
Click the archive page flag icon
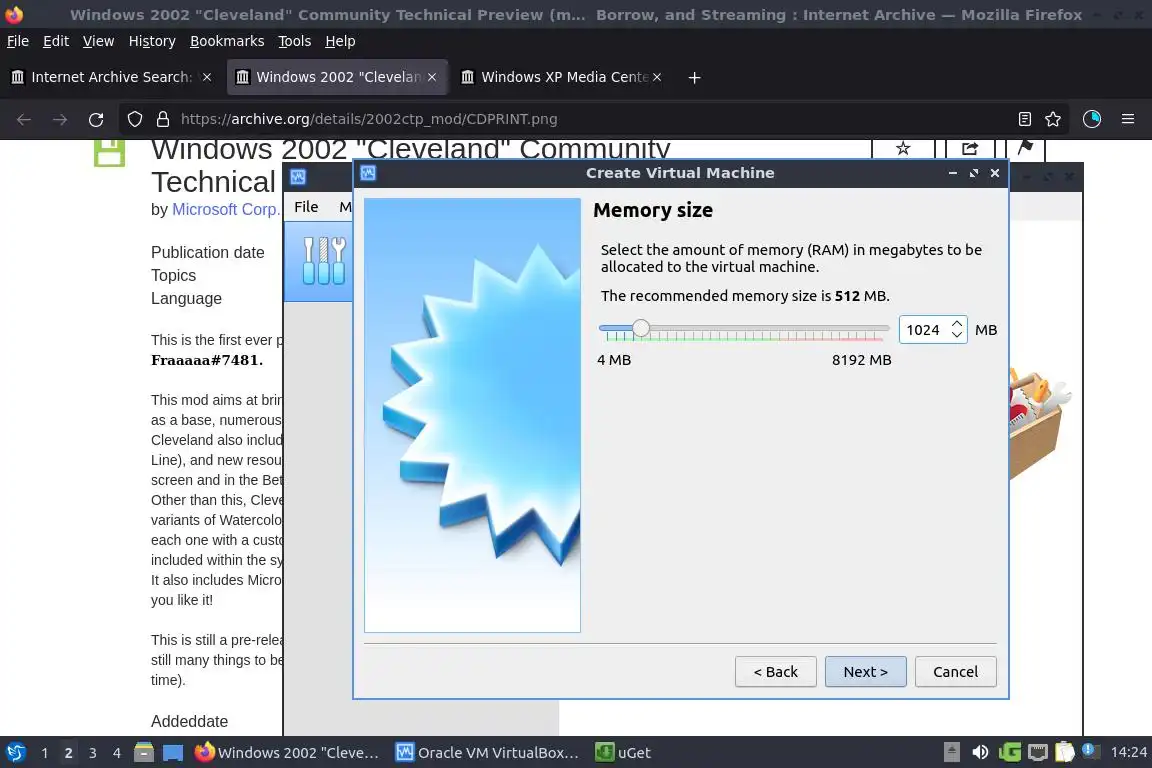[1025, 148]
